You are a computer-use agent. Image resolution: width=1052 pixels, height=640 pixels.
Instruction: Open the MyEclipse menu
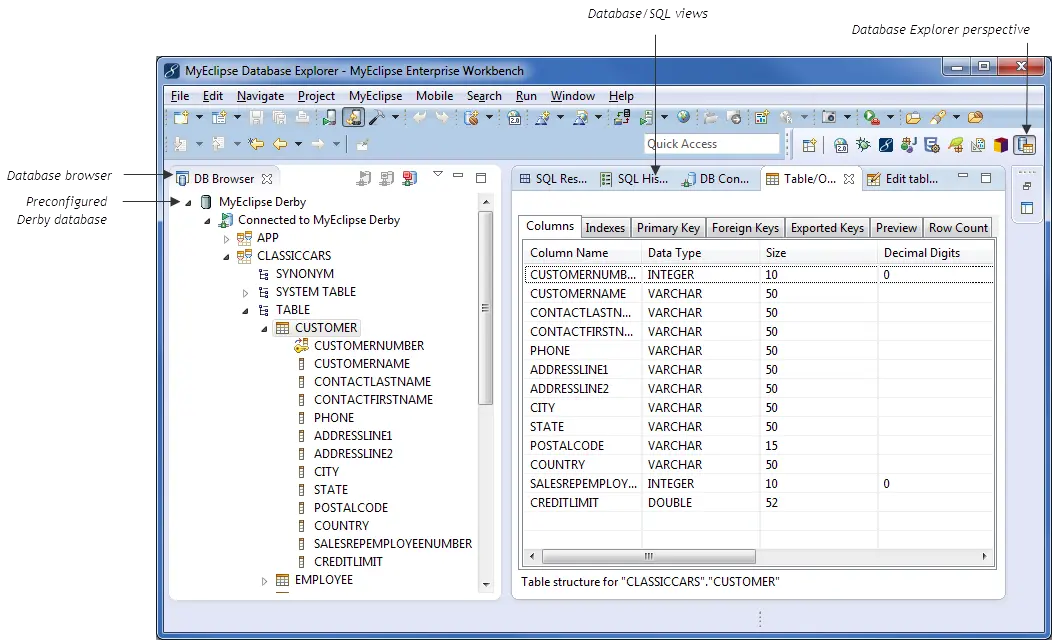click(375, 96)
